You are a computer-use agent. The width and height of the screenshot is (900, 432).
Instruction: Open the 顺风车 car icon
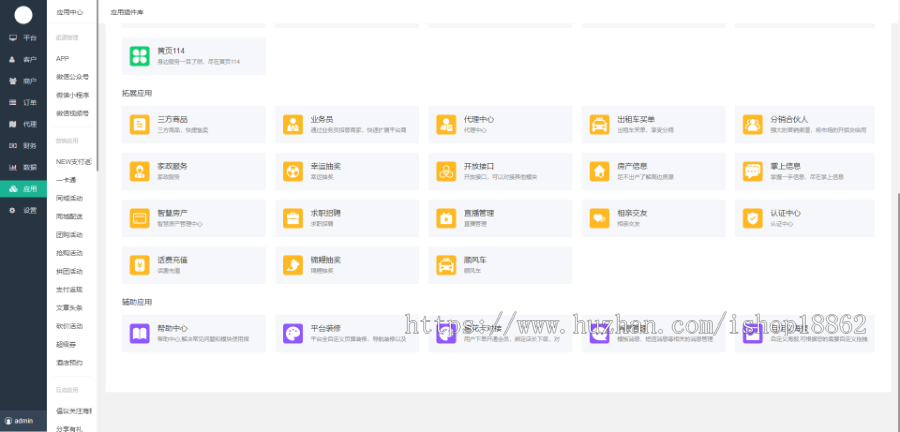(x=446, y=265)
